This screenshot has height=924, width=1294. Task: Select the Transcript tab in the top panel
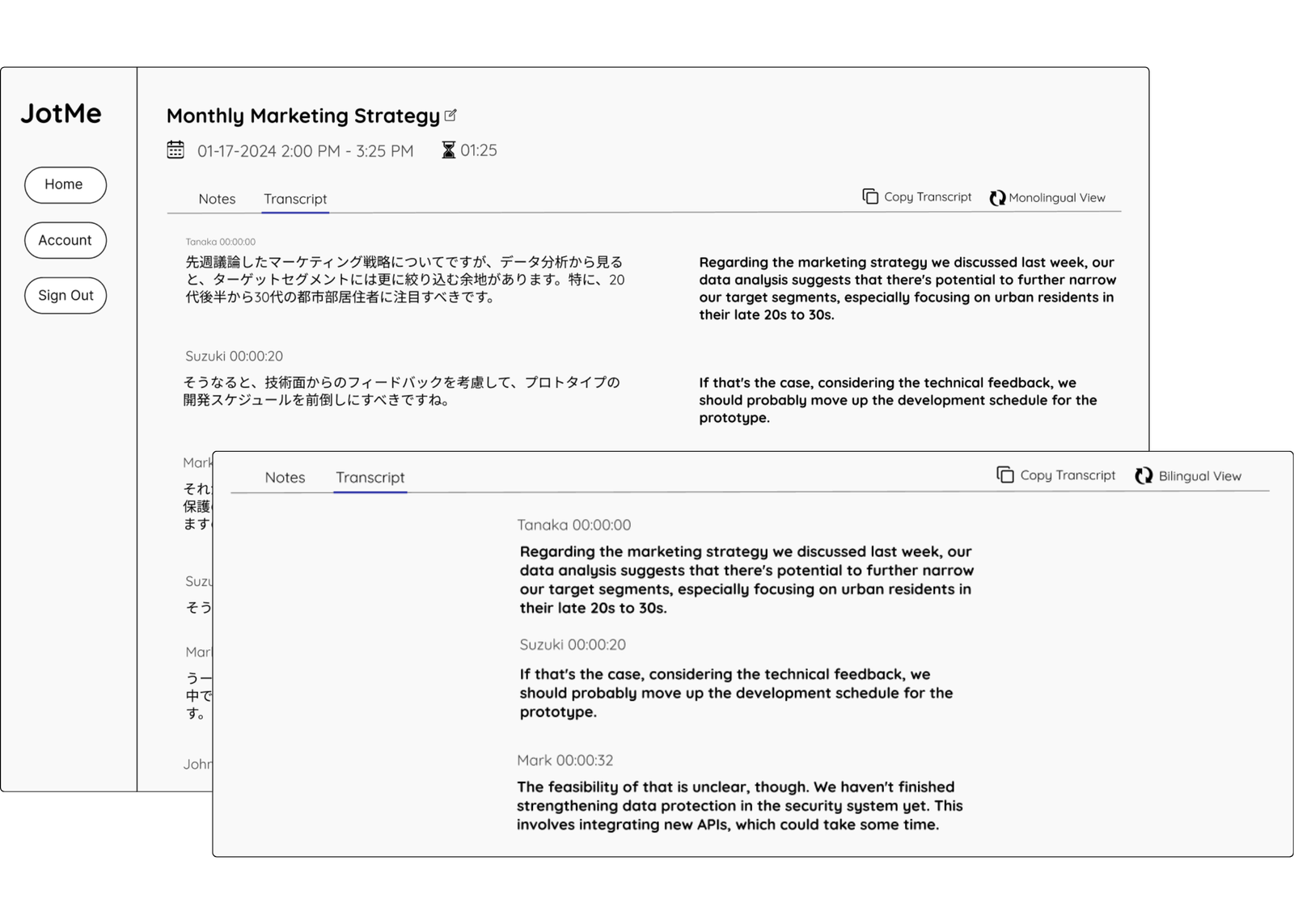point(294,199)
